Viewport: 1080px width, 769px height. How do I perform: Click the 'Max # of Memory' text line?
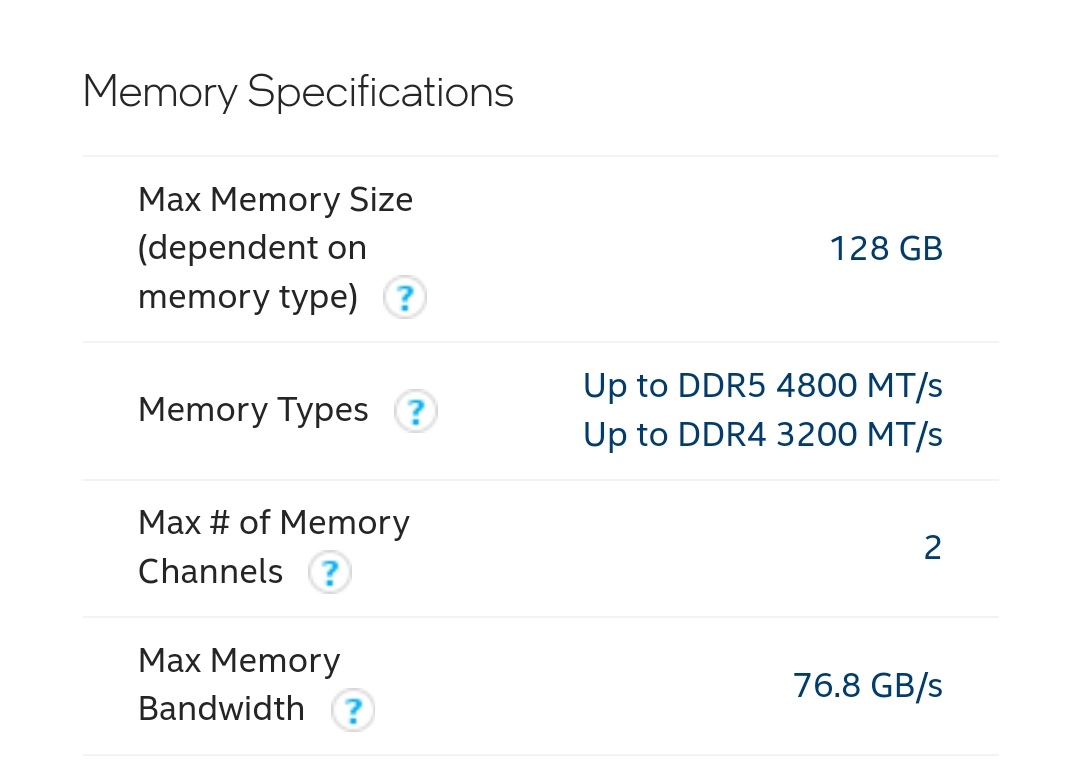(x=273, y=523)
